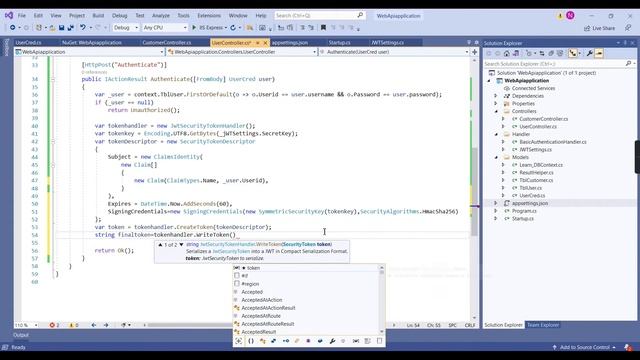Click the editor vertical scrollbar thumb

(x=474, y=192)
